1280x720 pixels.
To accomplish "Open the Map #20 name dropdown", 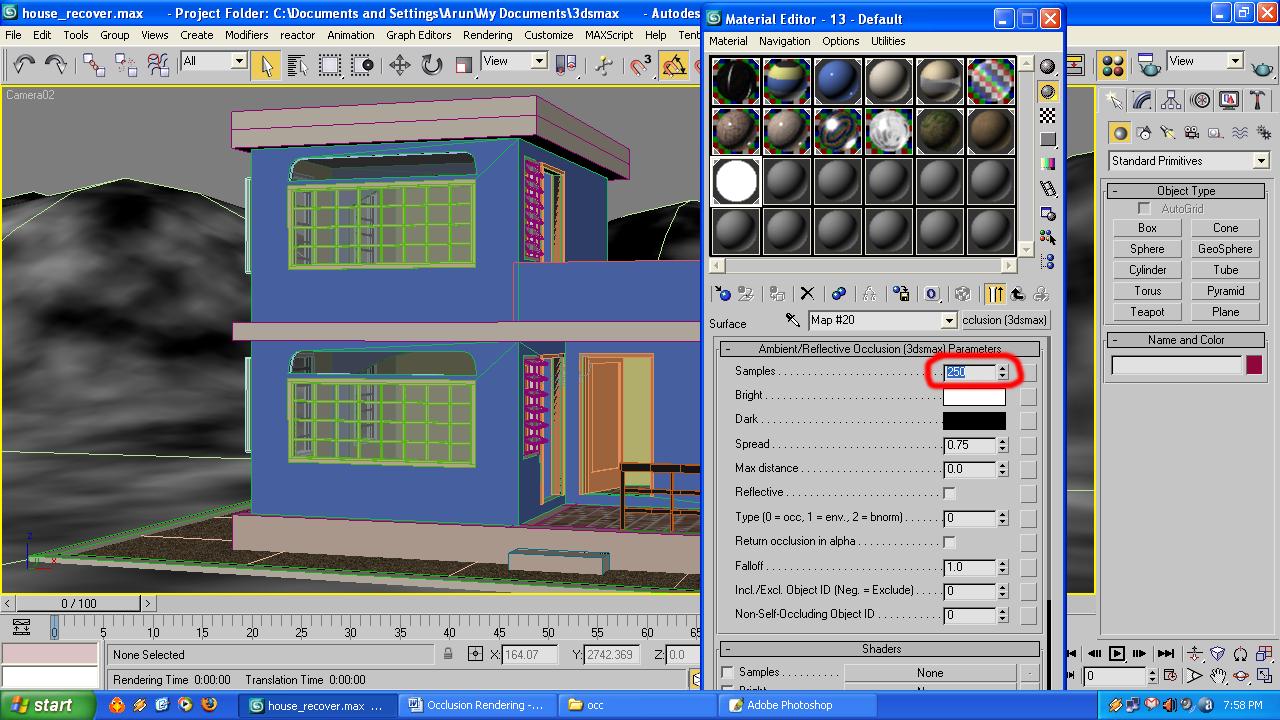I will pyautogui.click(x=948, y=320).
